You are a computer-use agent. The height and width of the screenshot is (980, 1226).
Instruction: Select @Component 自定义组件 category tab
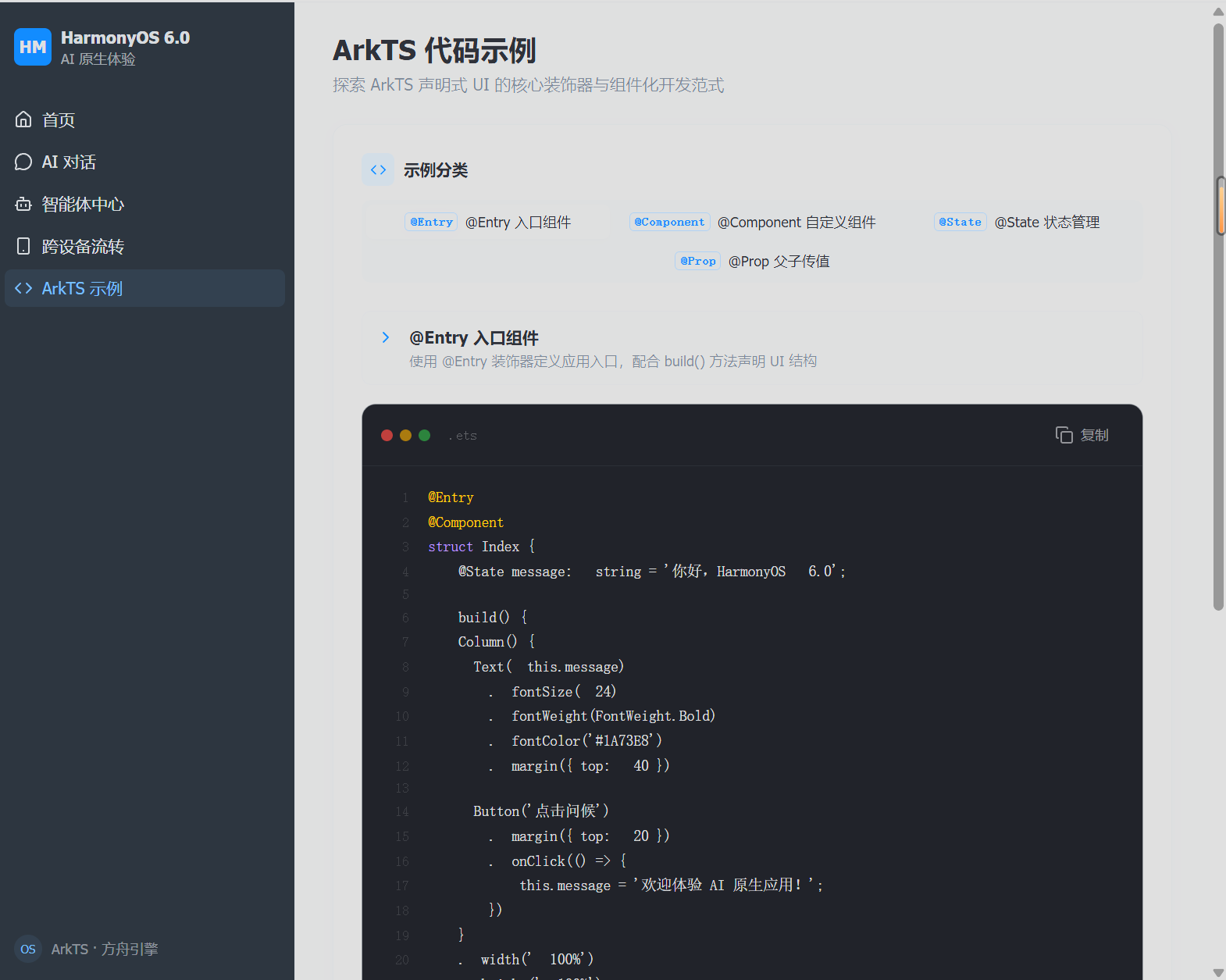tap(754, 223)
